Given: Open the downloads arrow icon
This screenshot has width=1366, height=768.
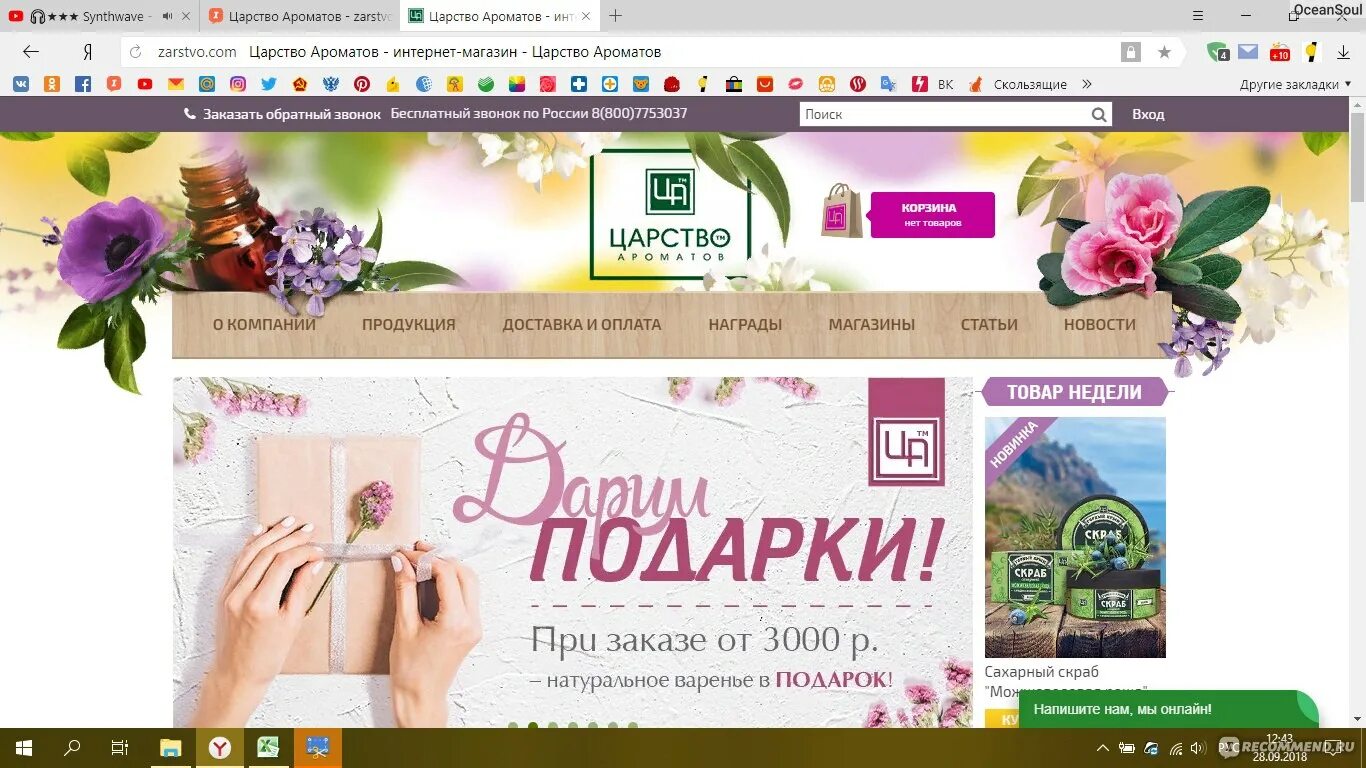Looking at the screenshot, I should [1343, 52].
